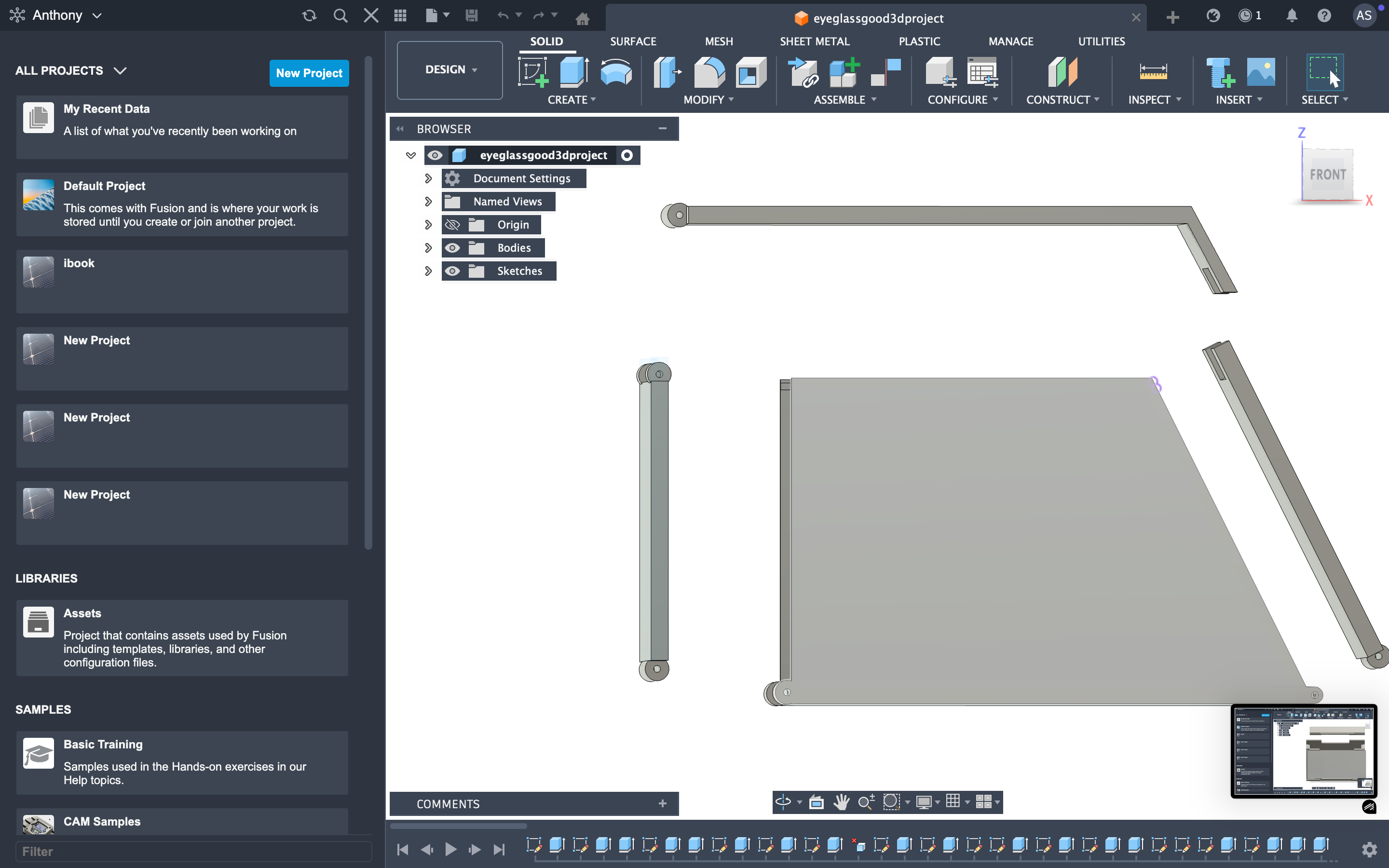Toggle Sketches folder visibility eye
The height and width of the screenshot is (868, 1389).
[452, 271]
